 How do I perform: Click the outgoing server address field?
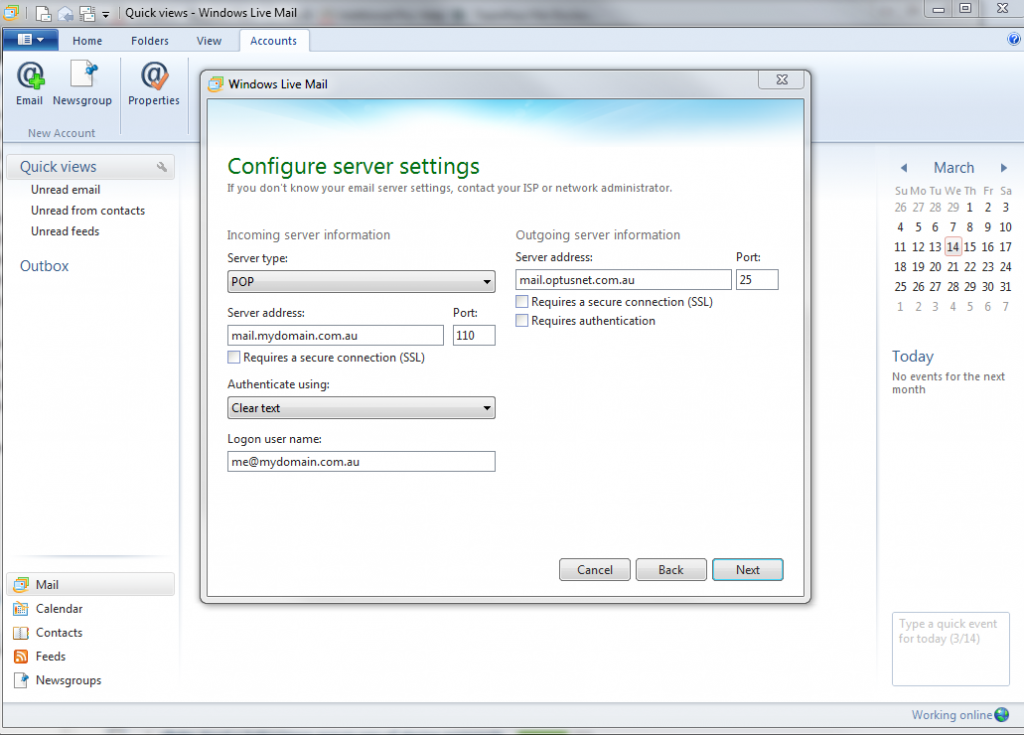pos(622,279)
